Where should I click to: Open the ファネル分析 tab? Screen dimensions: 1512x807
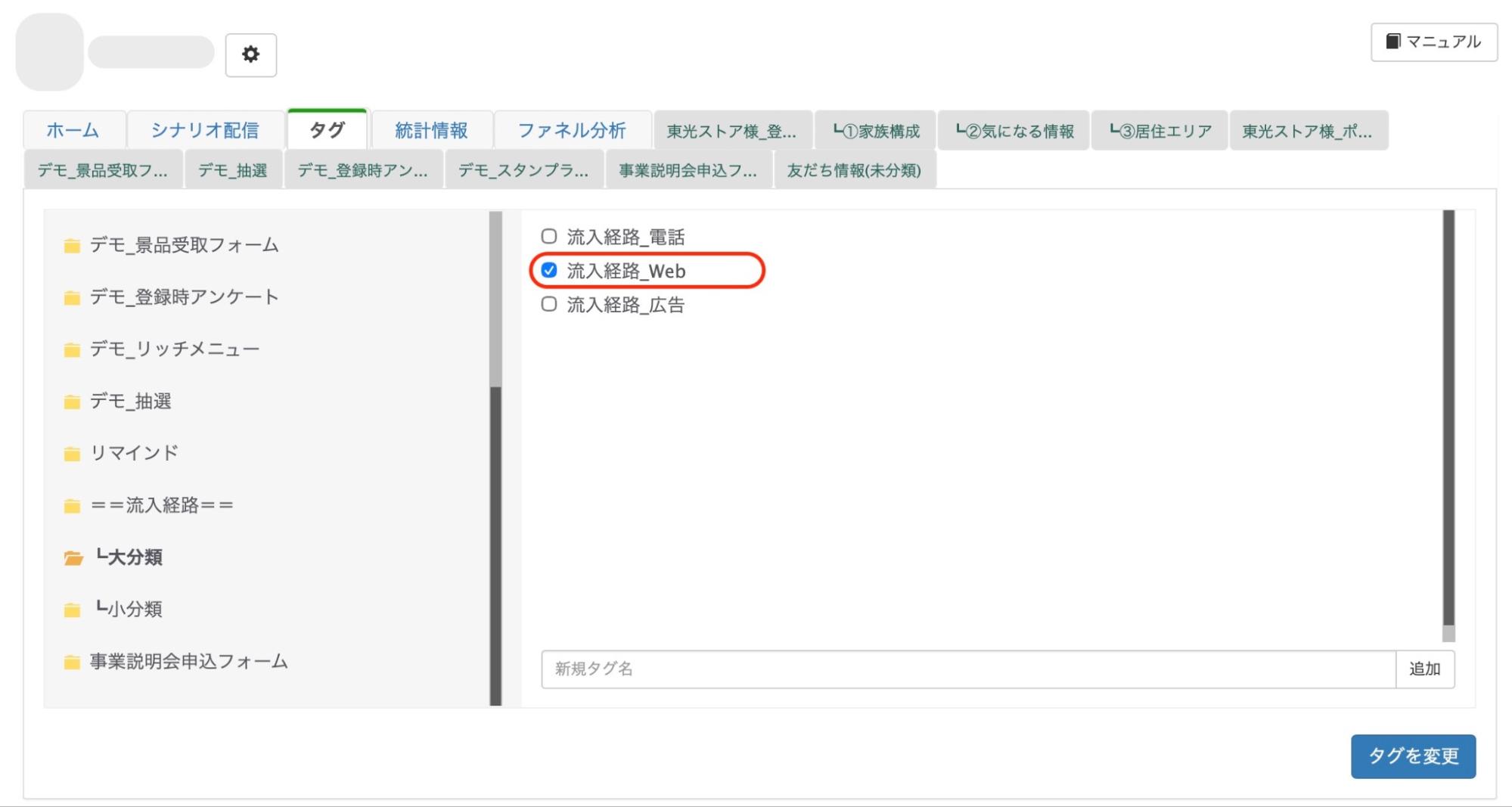pyautogui.click(x=573, y=129)
